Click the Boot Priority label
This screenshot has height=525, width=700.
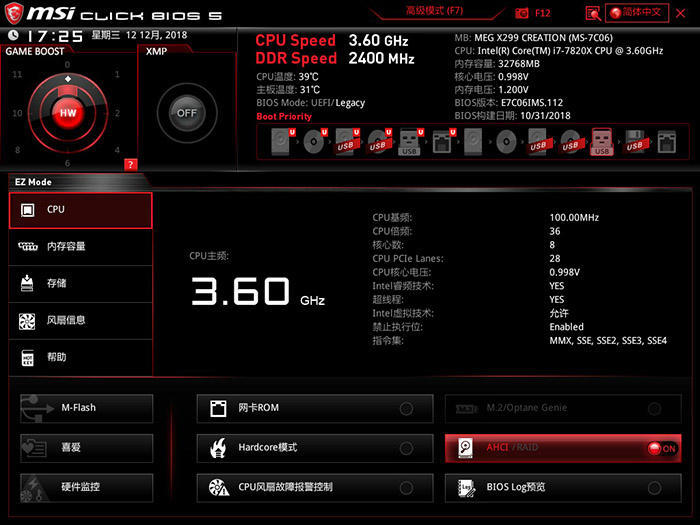coord(284,117)
